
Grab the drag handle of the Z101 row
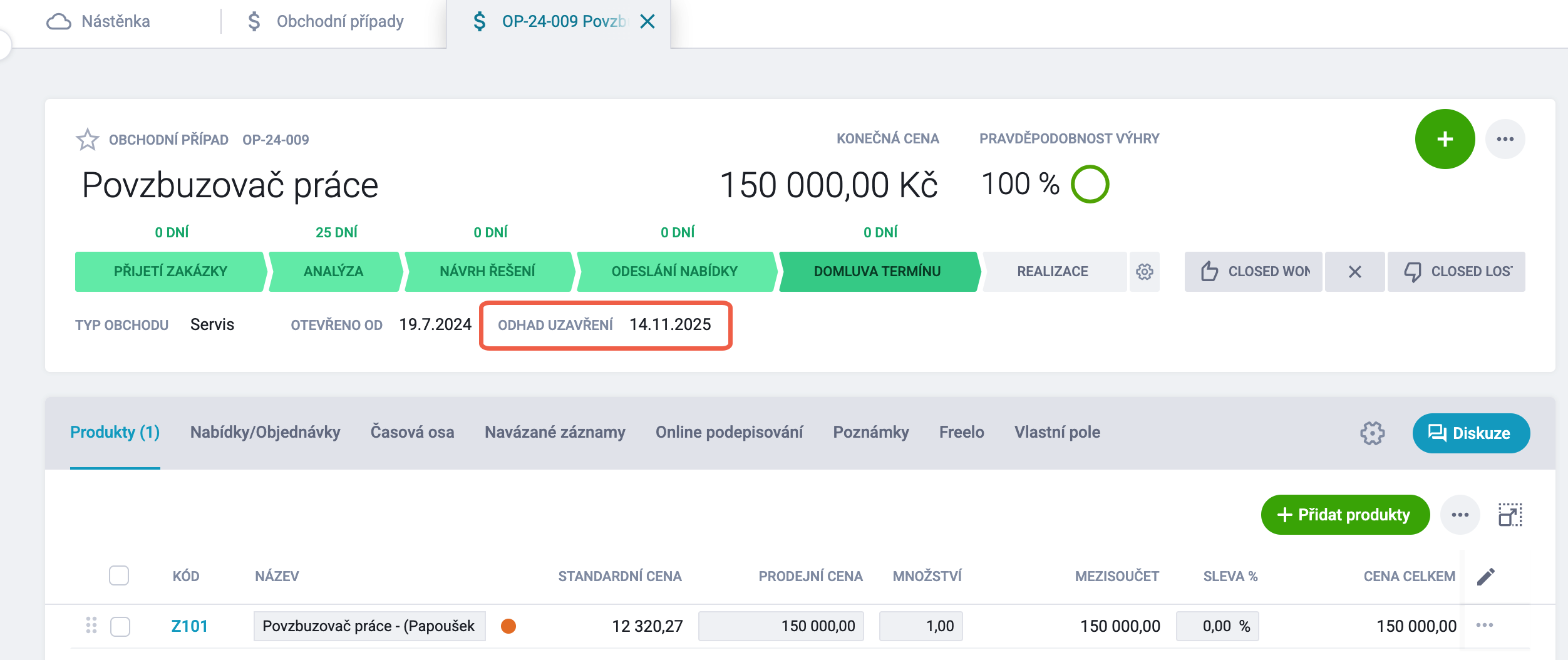[91, 626]
